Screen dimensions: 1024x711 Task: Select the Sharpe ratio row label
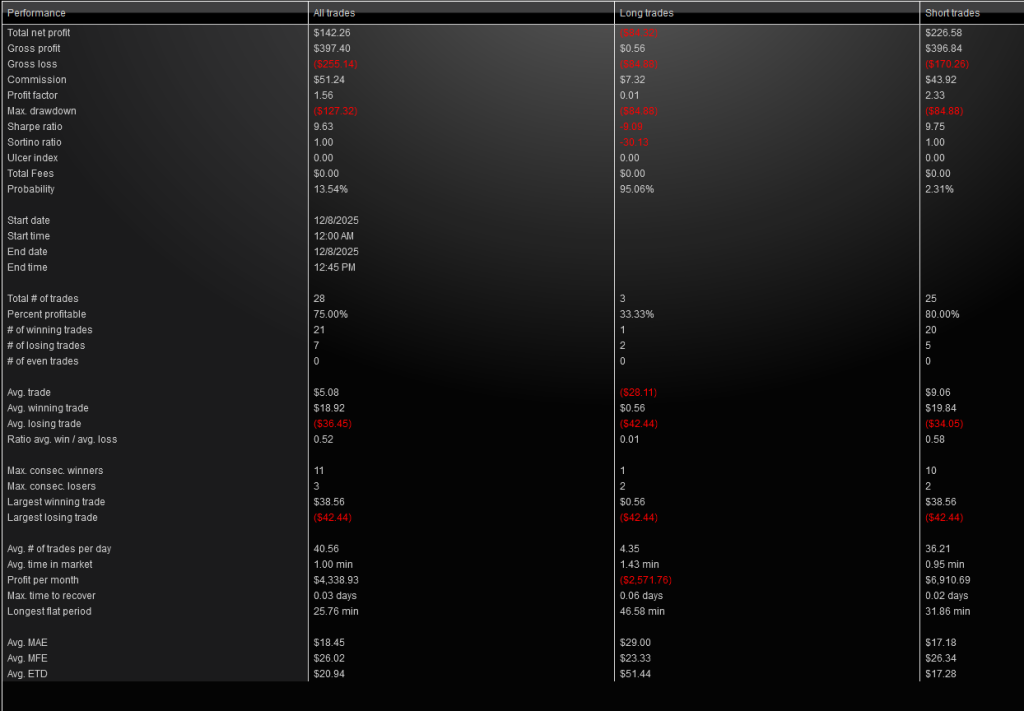point(34,127)
